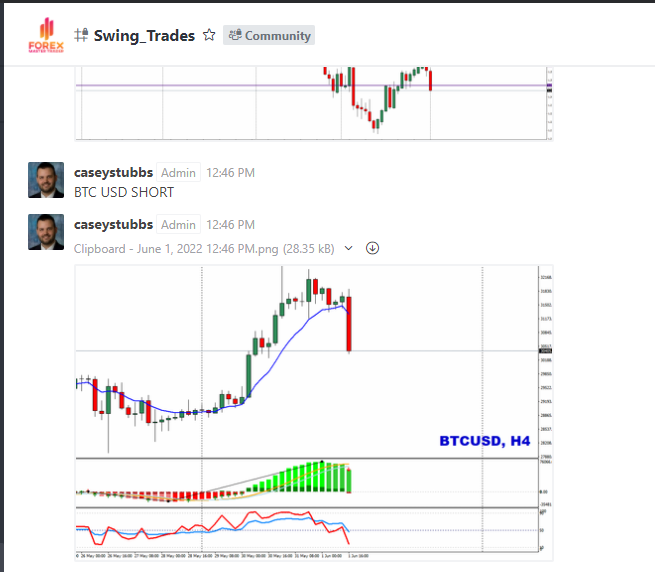Open caseystubbs username on BTC USD SHORT message

(113, 172)
